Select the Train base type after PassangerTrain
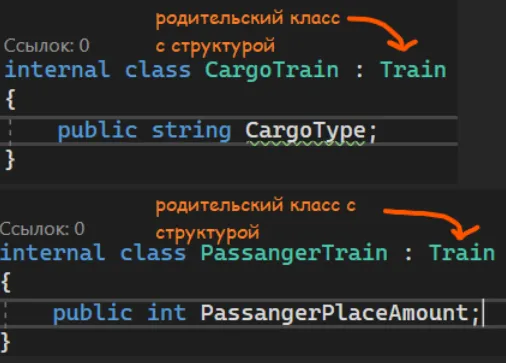 coord(462,252)
